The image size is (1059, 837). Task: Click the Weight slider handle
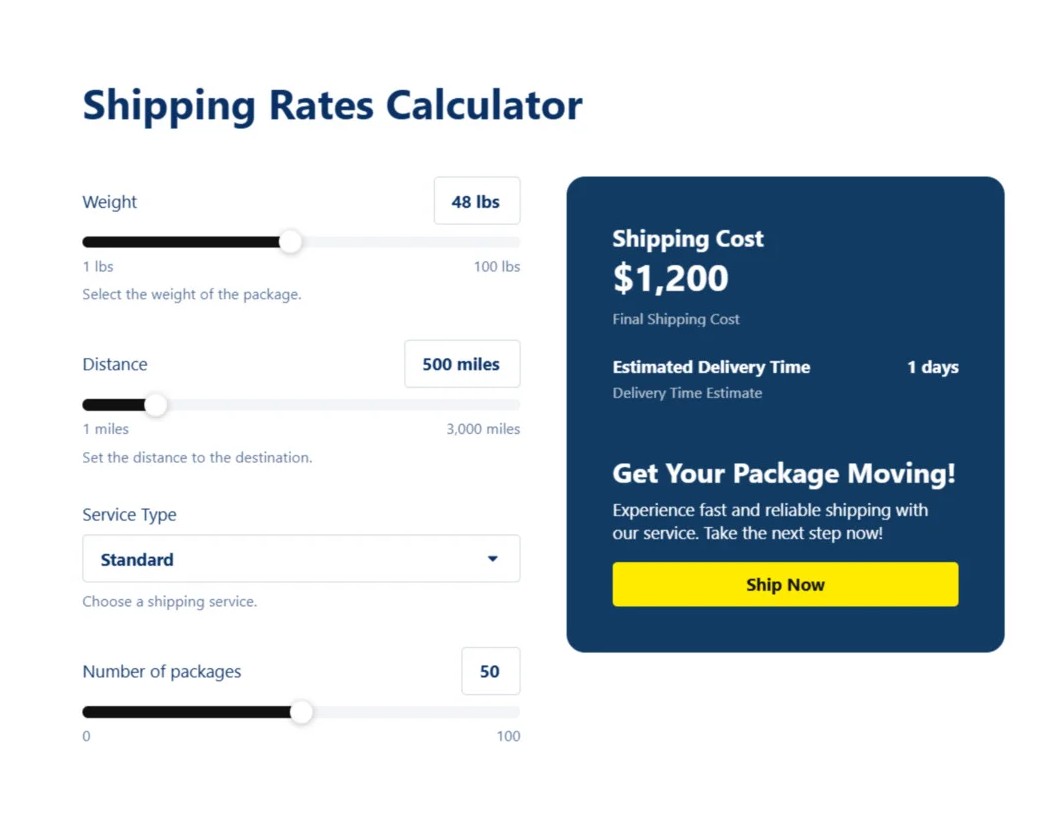click(290, 242)
